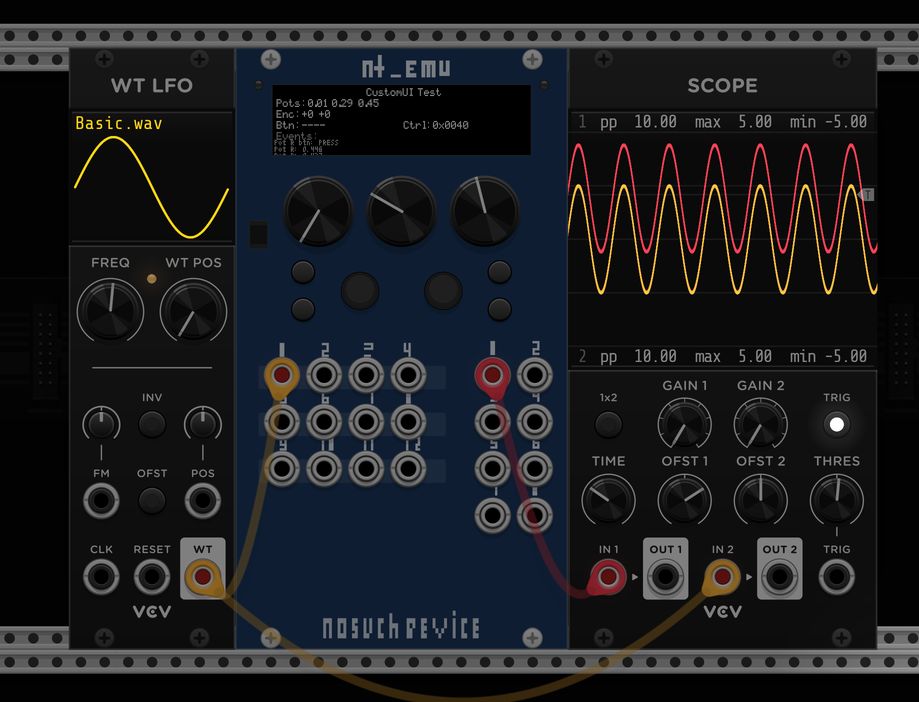Toggle the OFST button on WT LFO
Viewport: 919px width, 702px height.
[x=152, y=500]
